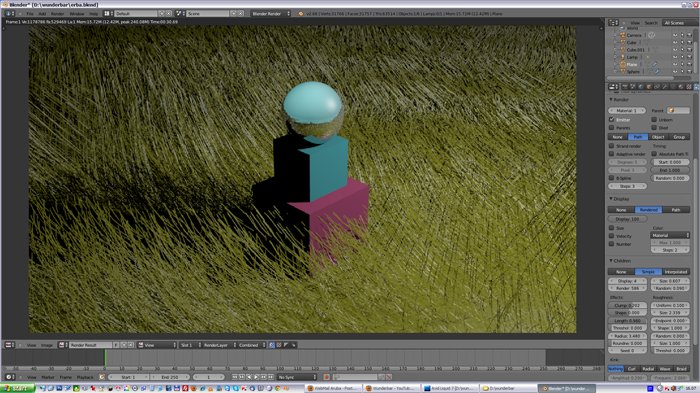Click the red auto-keyframe record button

(x=326, y=377)
